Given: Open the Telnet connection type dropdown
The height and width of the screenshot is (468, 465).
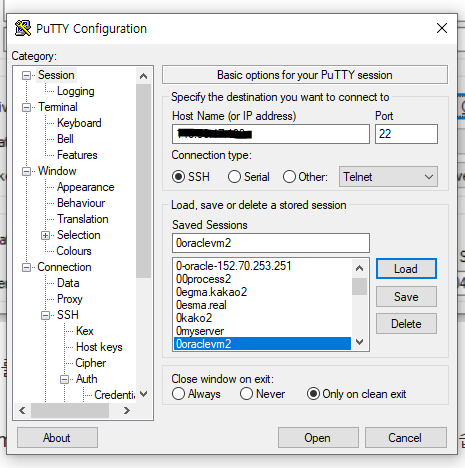Looking at the screenshot, I should pyautogui.click(x=388, y=177).
